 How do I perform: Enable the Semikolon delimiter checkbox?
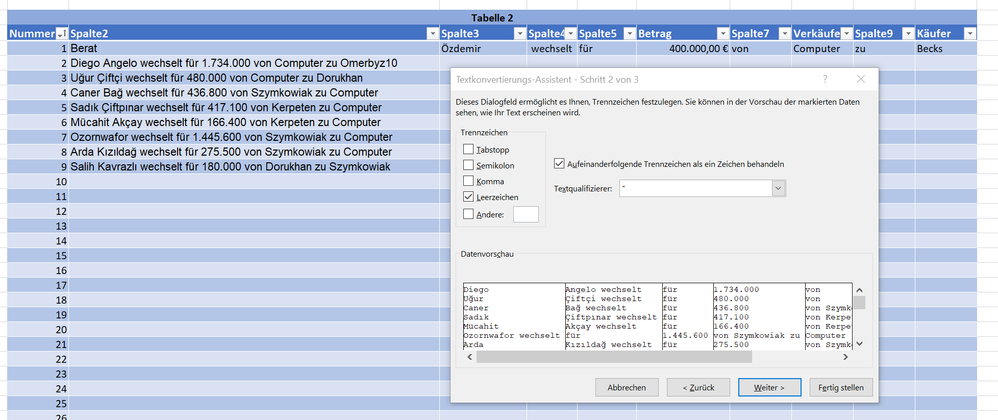coord(468,165)
